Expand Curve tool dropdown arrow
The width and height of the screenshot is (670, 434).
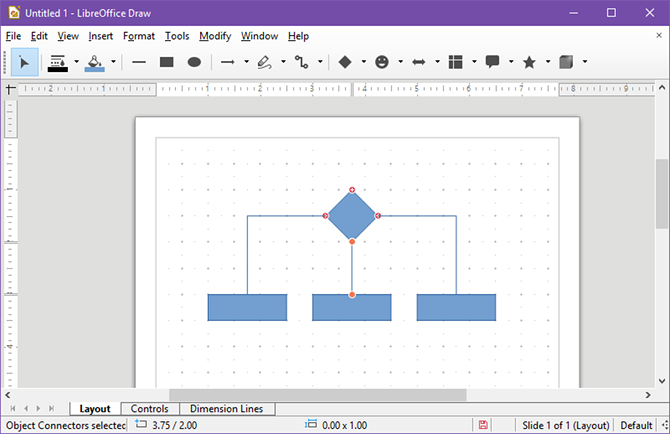click(x=283, y=62)
